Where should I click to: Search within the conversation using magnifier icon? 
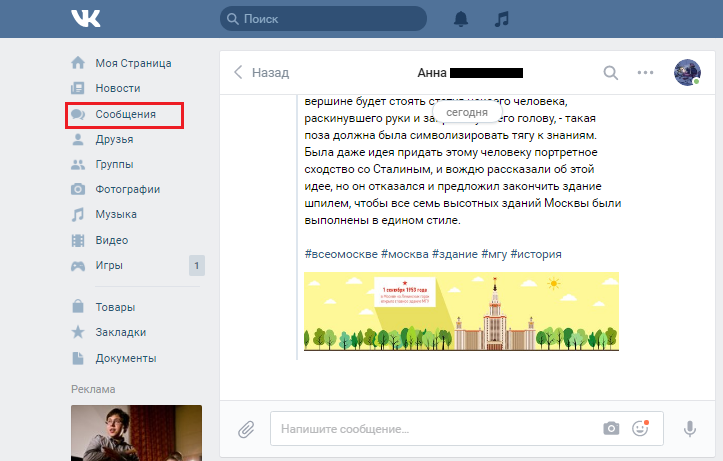coord(611,72)
